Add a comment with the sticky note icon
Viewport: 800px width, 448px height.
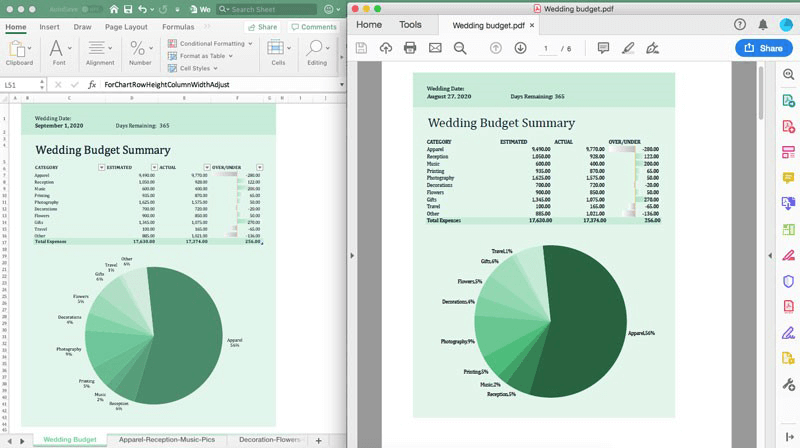click(x=603, y=48)
